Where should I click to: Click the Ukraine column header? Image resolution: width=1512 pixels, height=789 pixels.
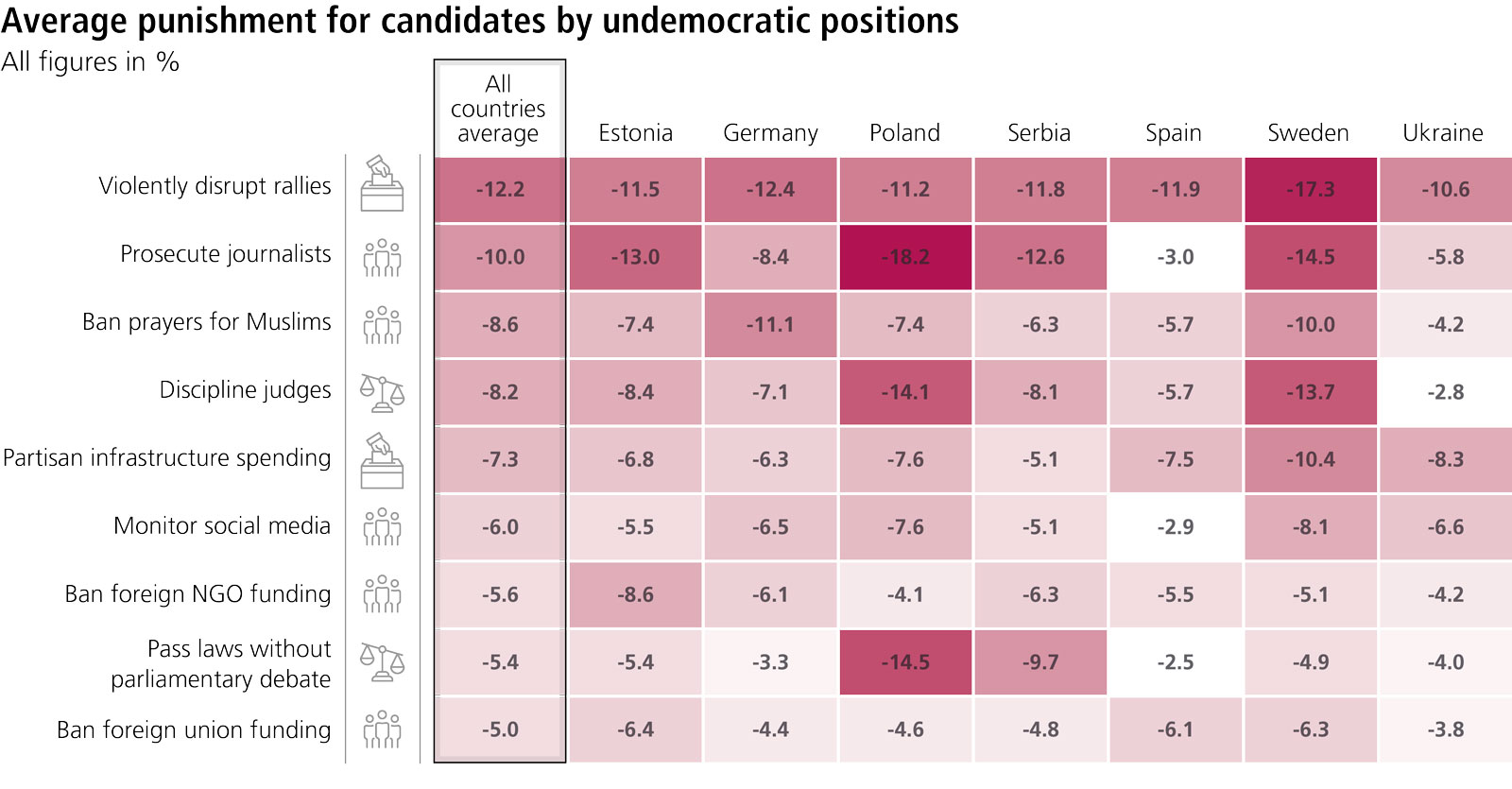[1442, 133]
